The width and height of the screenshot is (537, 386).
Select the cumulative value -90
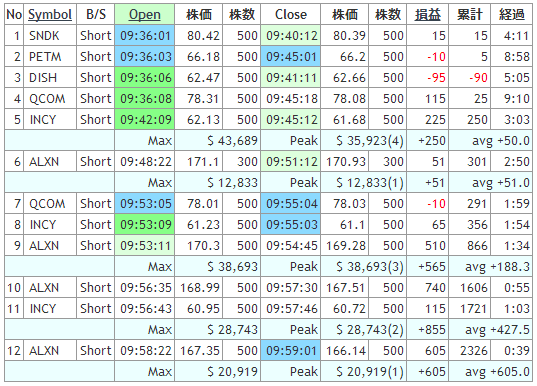470,78
